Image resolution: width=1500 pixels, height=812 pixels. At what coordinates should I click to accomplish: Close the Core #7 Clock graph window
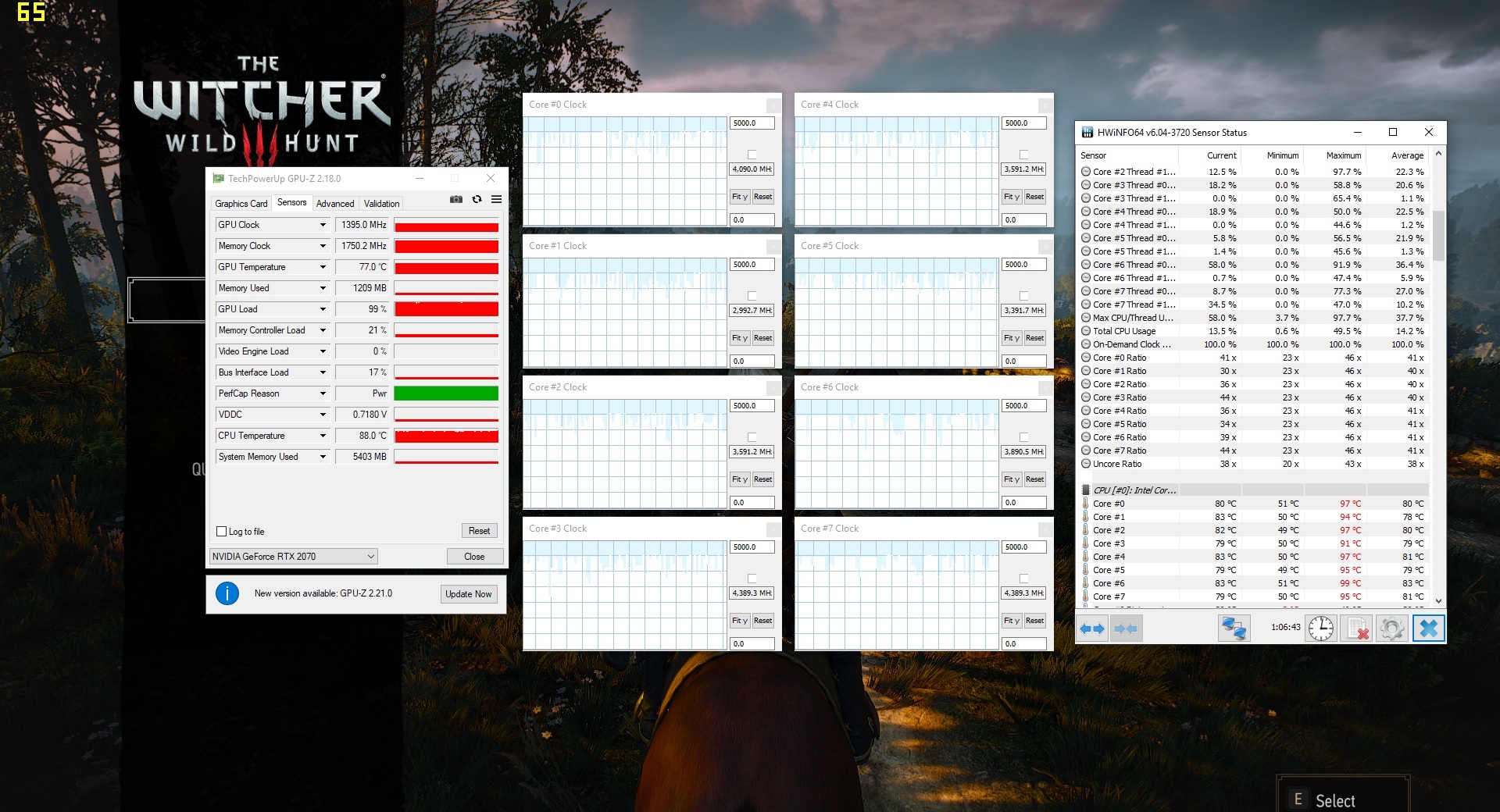(1045, 529)
